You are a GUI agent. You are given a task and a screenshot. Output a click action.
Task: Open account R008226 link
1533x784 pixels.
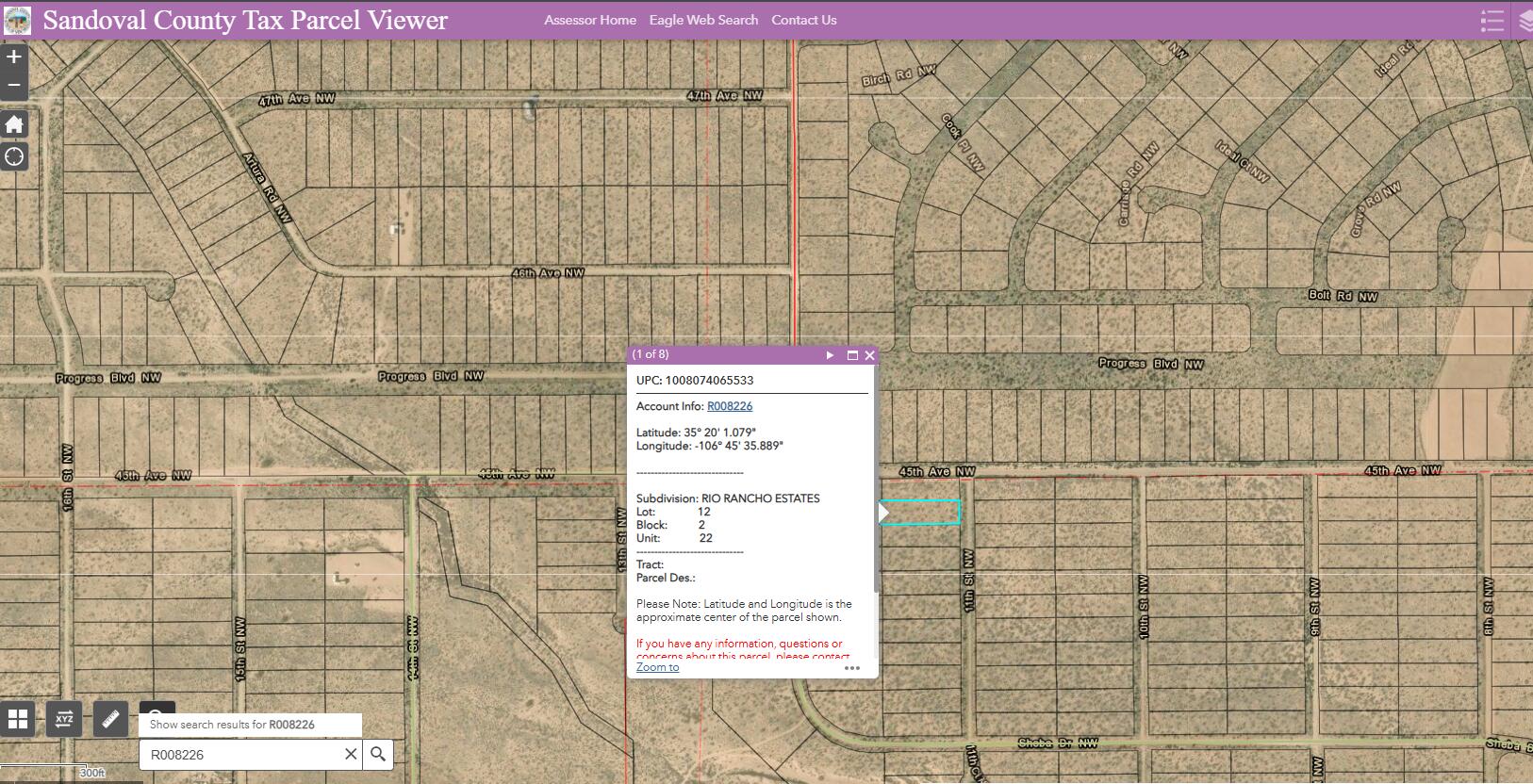(730, 406)
